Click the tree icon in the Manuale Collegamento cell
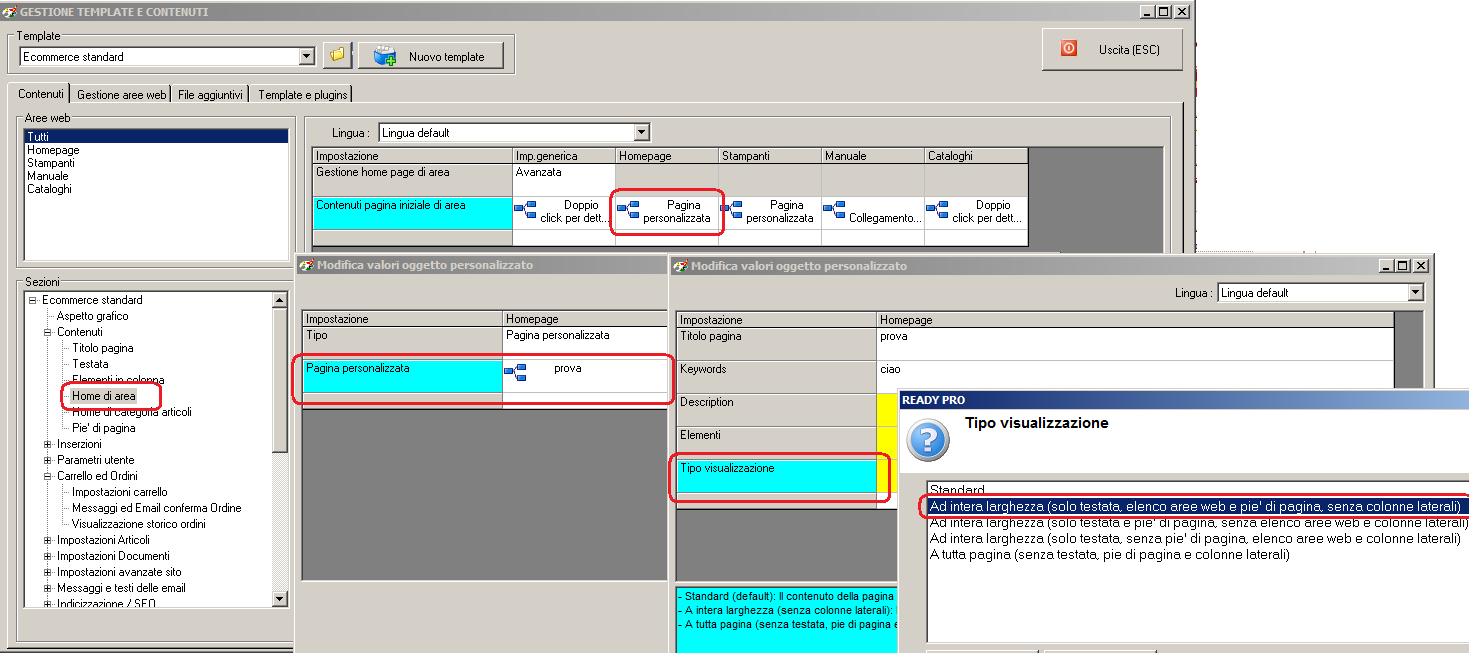 834,210
